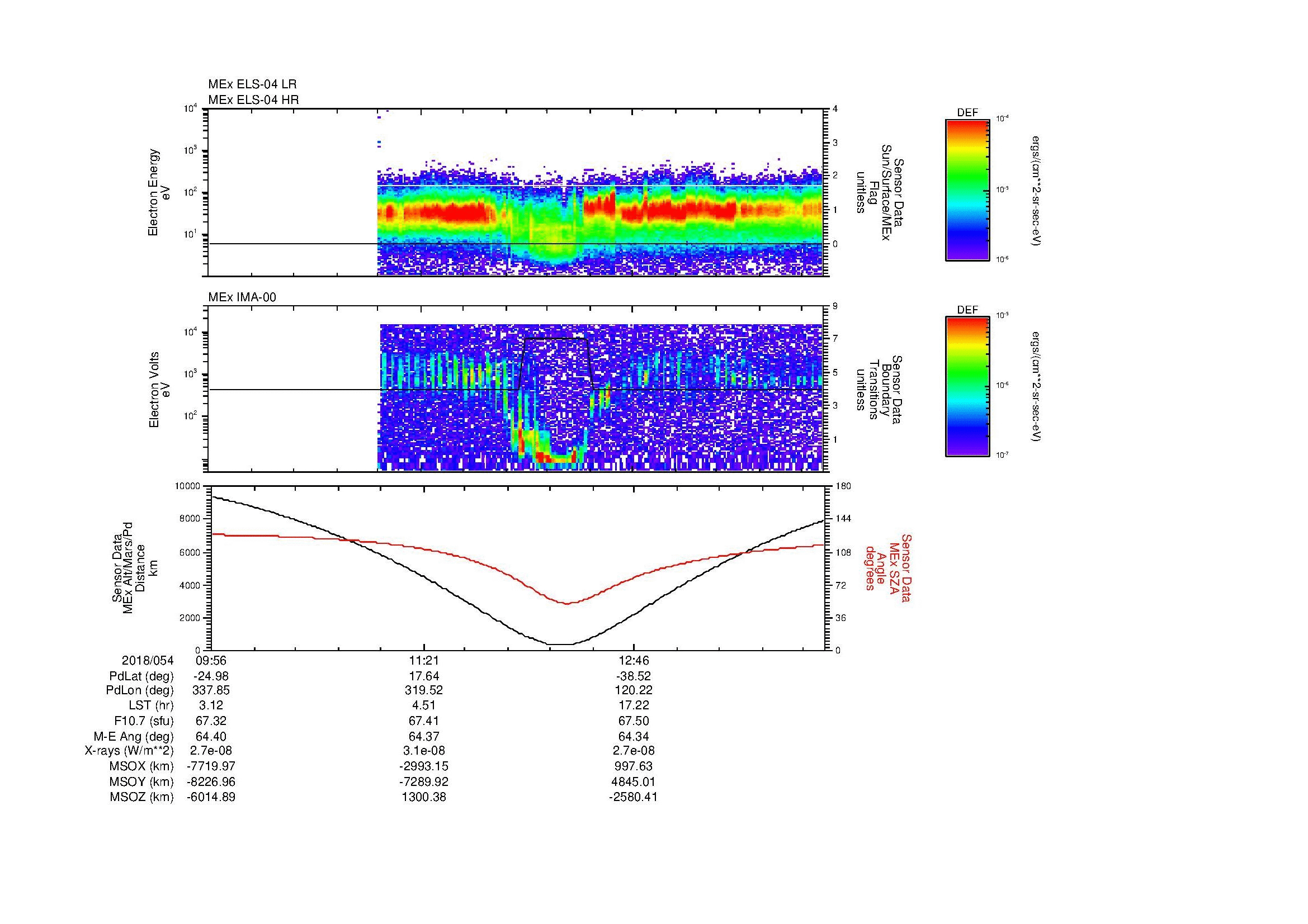Click the MSOY value '-7289.92'
The width and height of the screenshot is (1308, 924).
coord(423,782)
